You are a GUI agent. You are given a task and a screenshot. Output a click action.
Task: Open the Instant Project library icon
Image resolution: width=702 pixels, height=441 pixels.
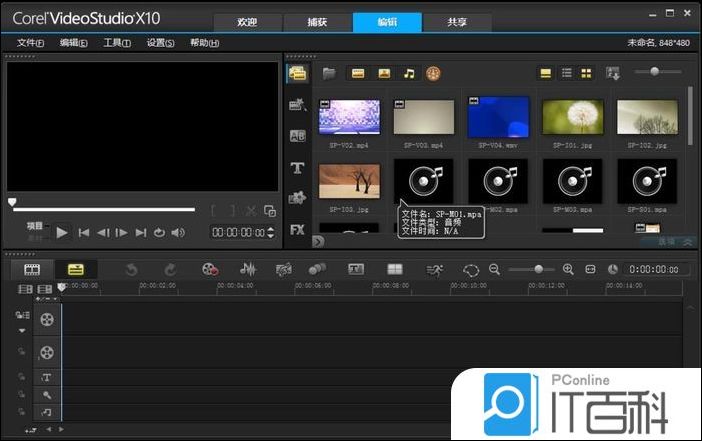297,104
